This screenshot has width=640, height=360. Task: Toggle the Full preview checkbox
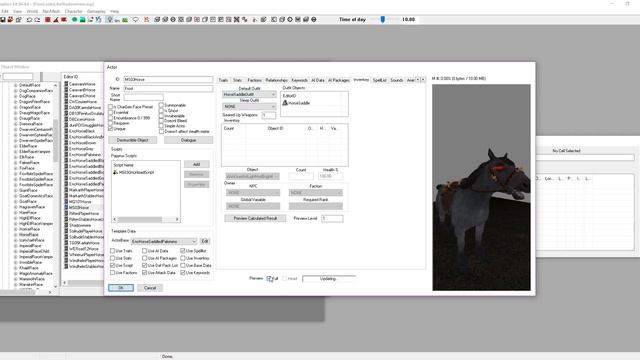[269, 279]
